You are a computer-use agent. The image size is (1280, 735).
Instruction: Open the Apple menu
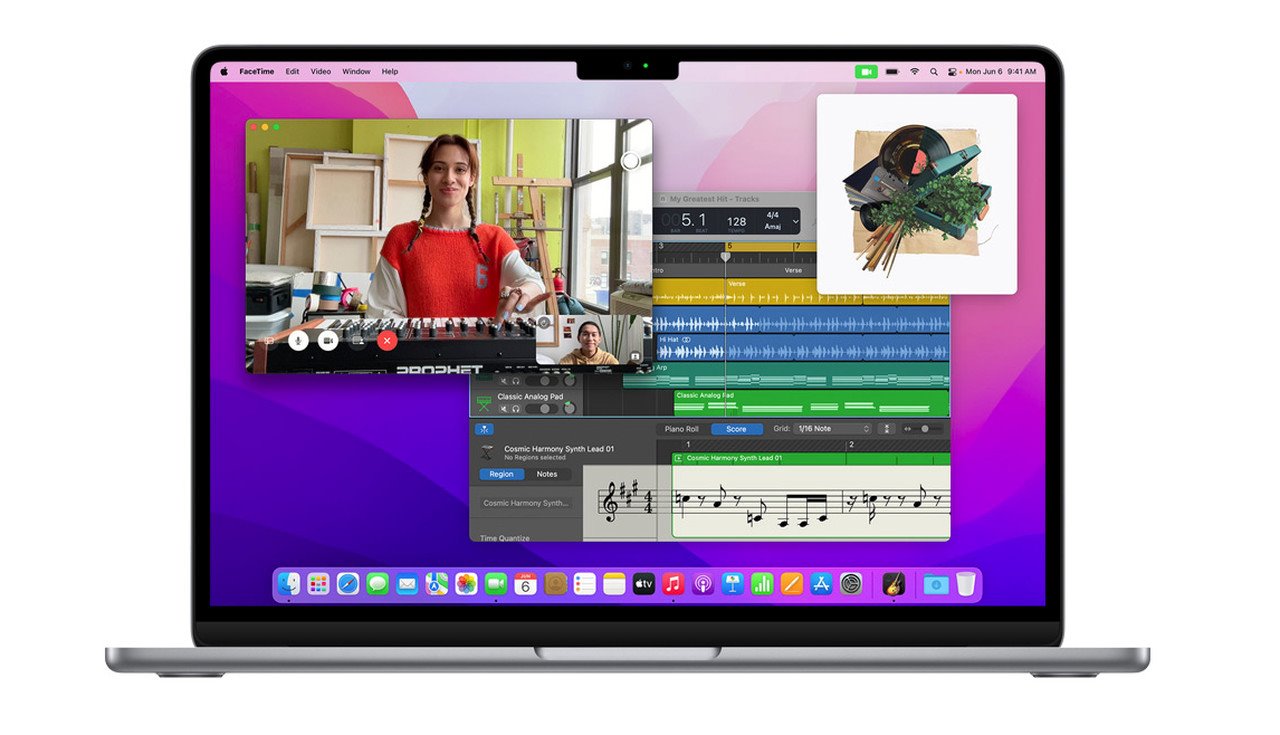tap(224, 72)
